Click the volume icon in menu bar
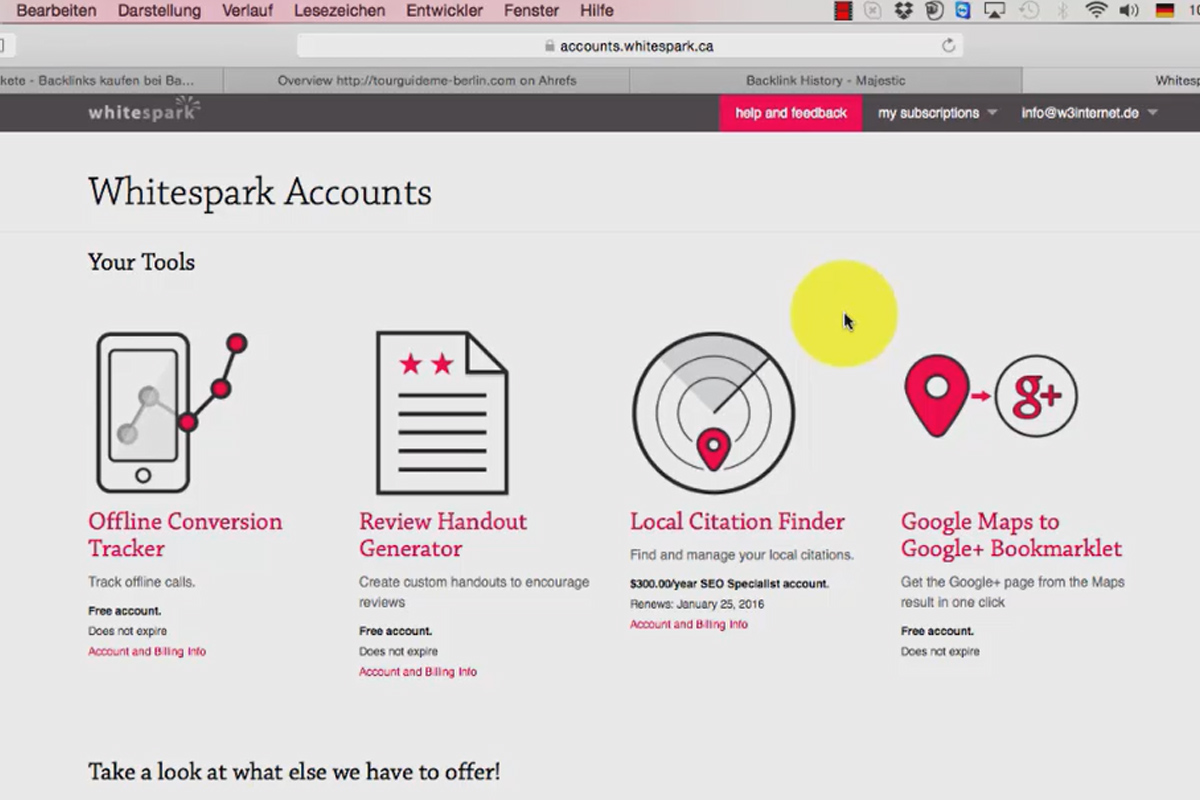This screenshot has height=800, width=1200. point(1129,11)
